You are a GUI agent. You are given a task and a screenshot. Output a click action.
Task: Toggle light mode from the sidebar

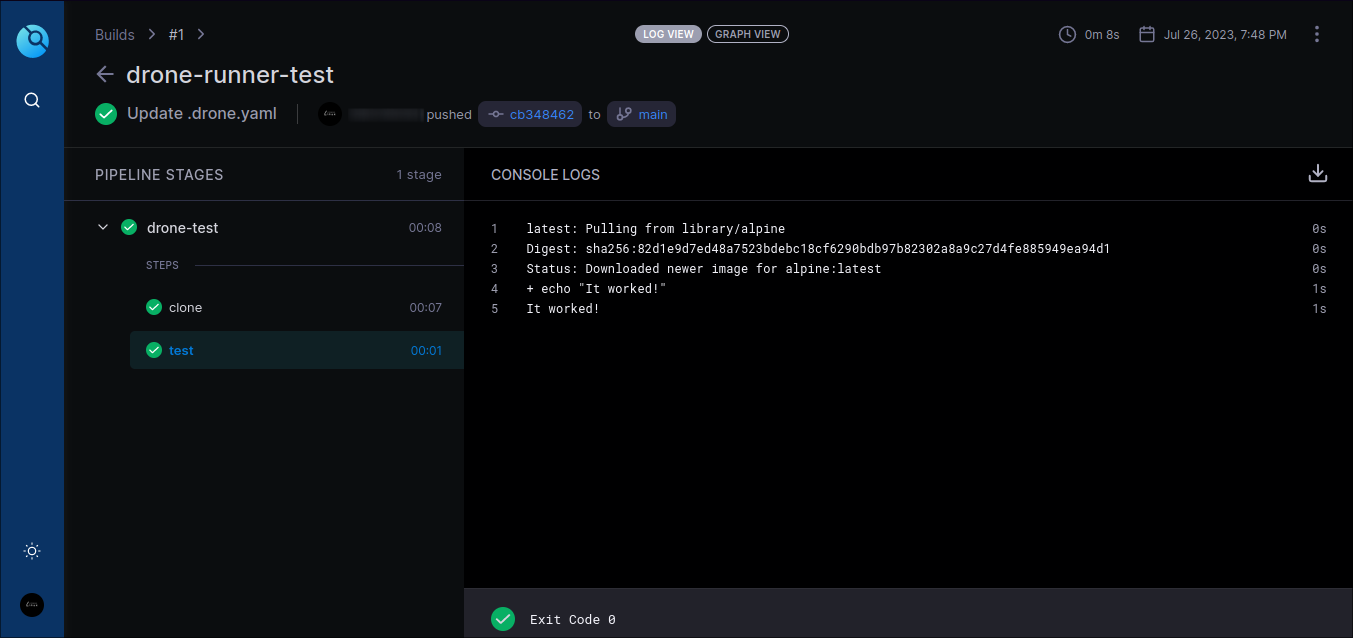point(31,551)
